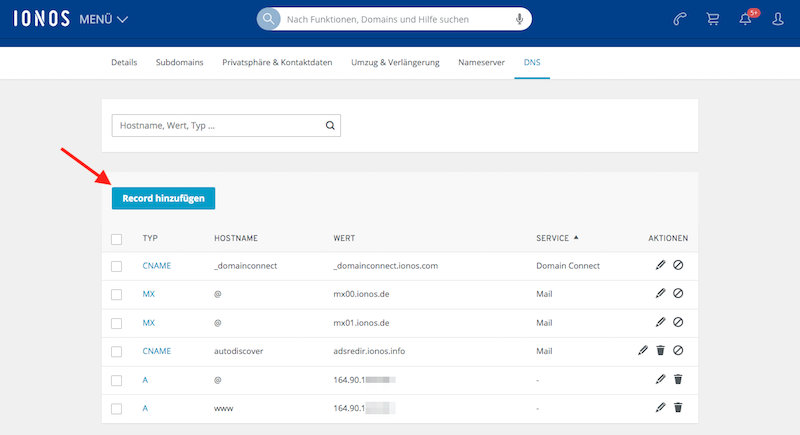The height and width of the screenshot is (435, 800).
Task: Check the _domainconnect CNAME record checkbox
Action: [116, 266]
